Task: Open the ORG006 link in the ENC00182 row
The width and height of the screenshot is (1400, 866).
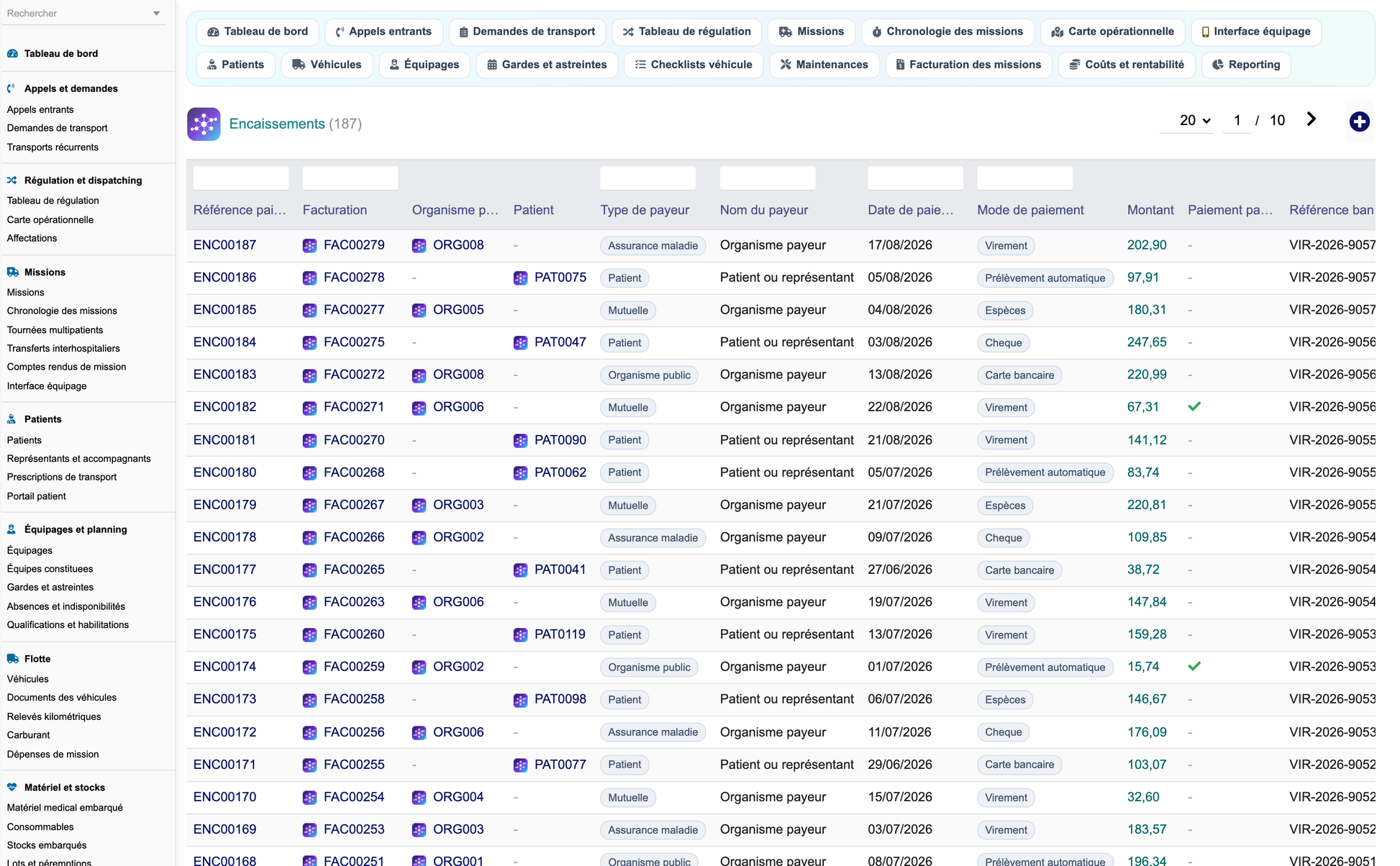Action: pyautogui.click(x=458, y=407)
